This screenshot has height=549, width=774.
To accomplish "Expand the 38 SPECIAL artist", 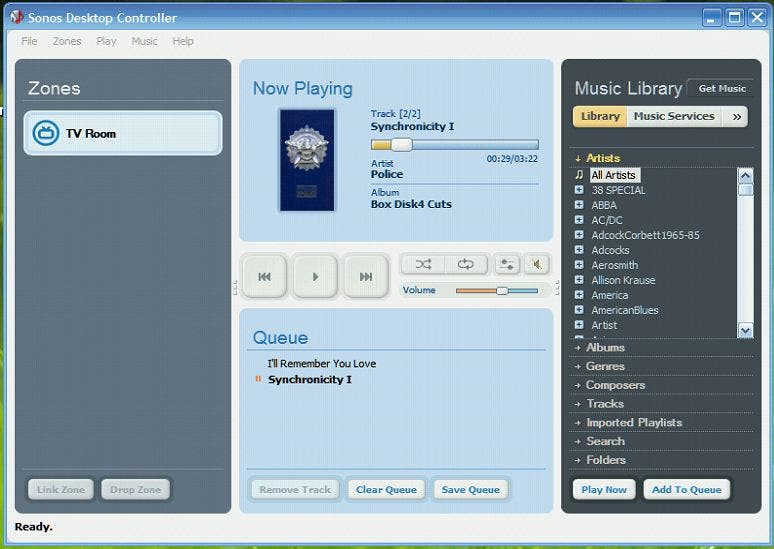I will [x=580, y=190].
